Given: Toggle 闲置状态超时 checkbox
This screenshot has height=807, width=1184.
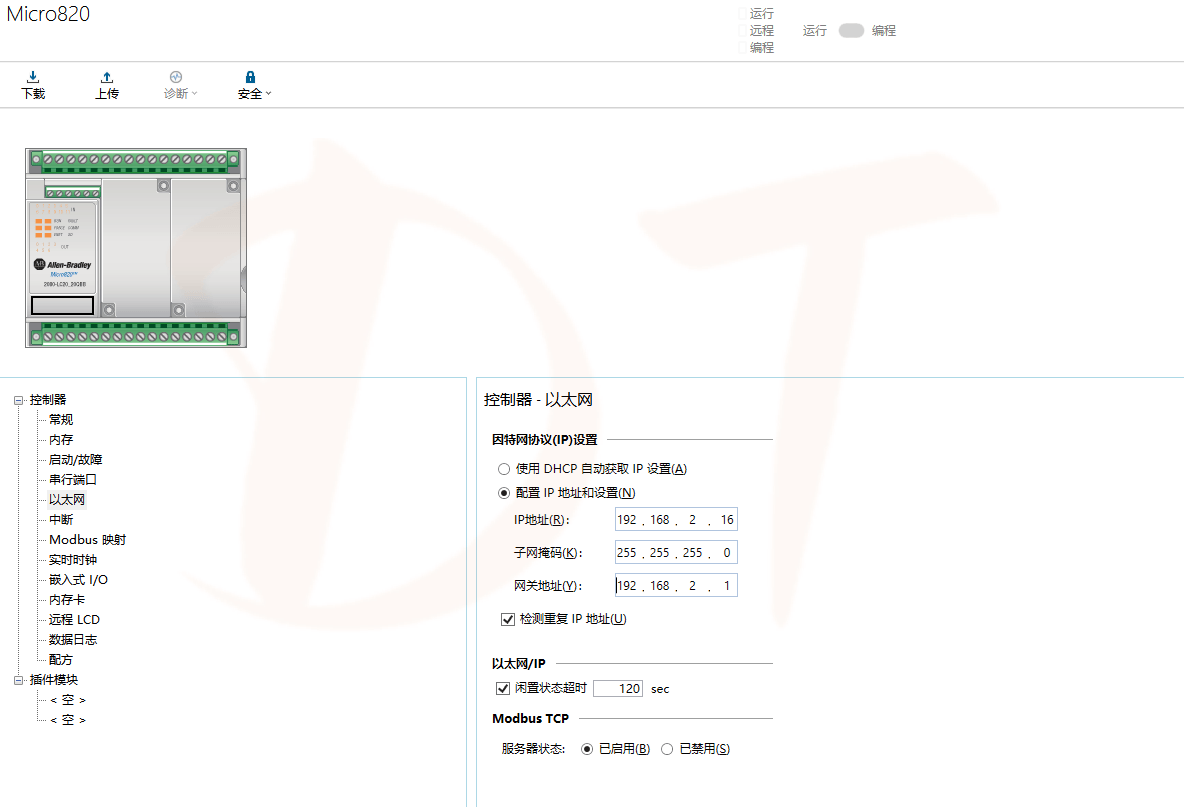Looking at the screenshot, I should [503, 688].
